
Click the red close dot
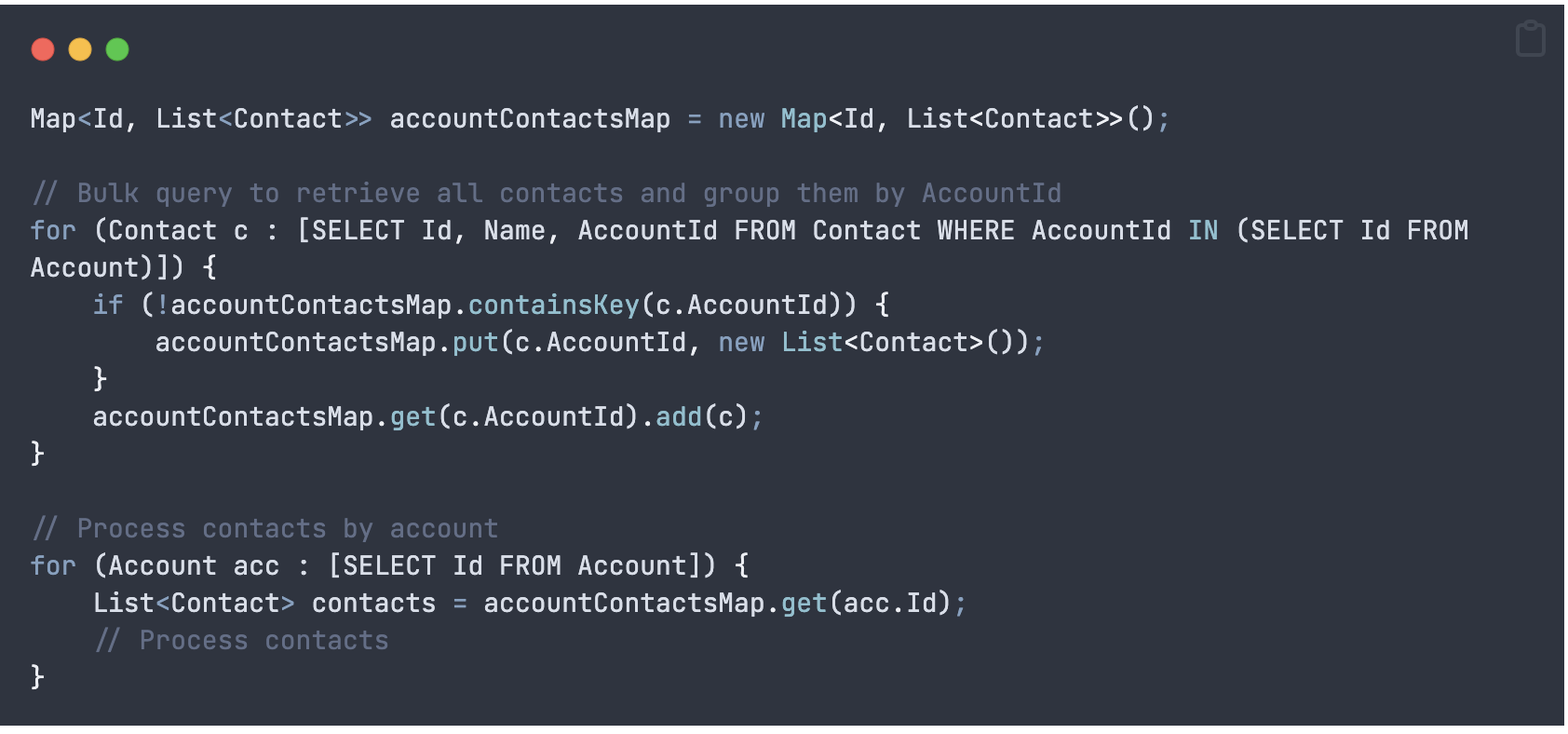pos(43,49)
